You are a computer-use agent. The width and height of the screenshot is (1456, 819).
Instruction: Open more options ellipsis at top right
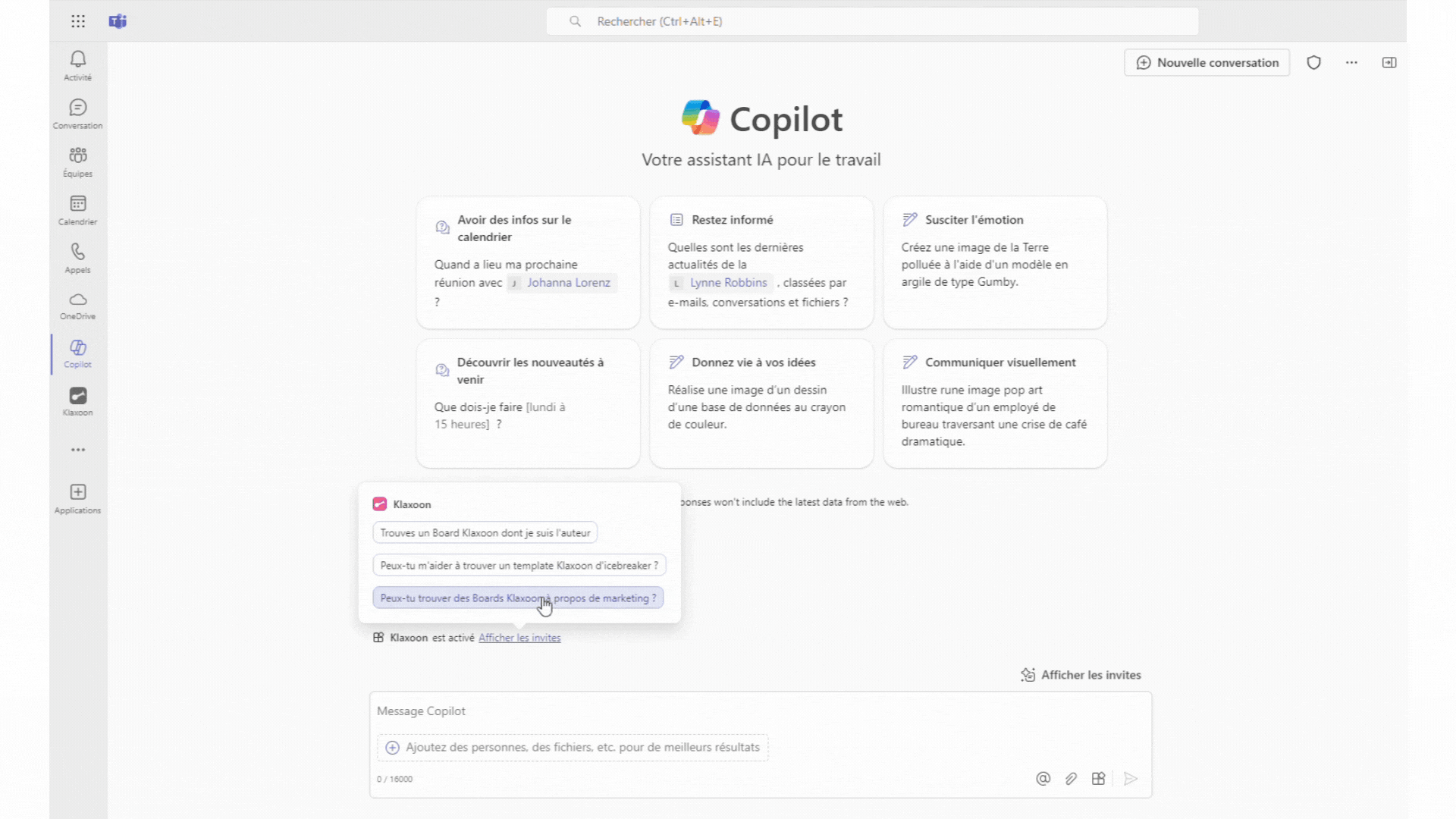(x=1351, y=63)
